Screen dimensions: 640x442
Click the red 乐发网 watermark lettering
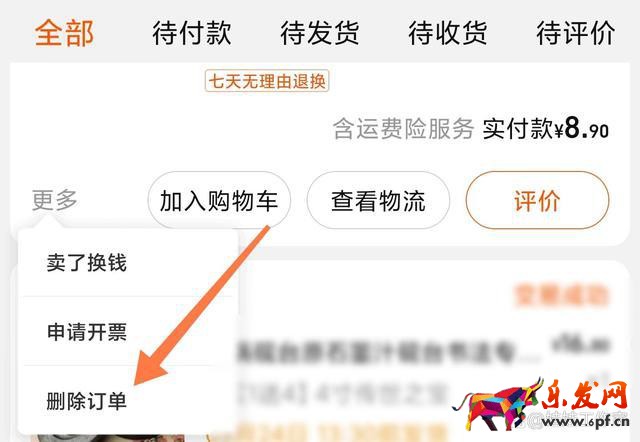584,395
